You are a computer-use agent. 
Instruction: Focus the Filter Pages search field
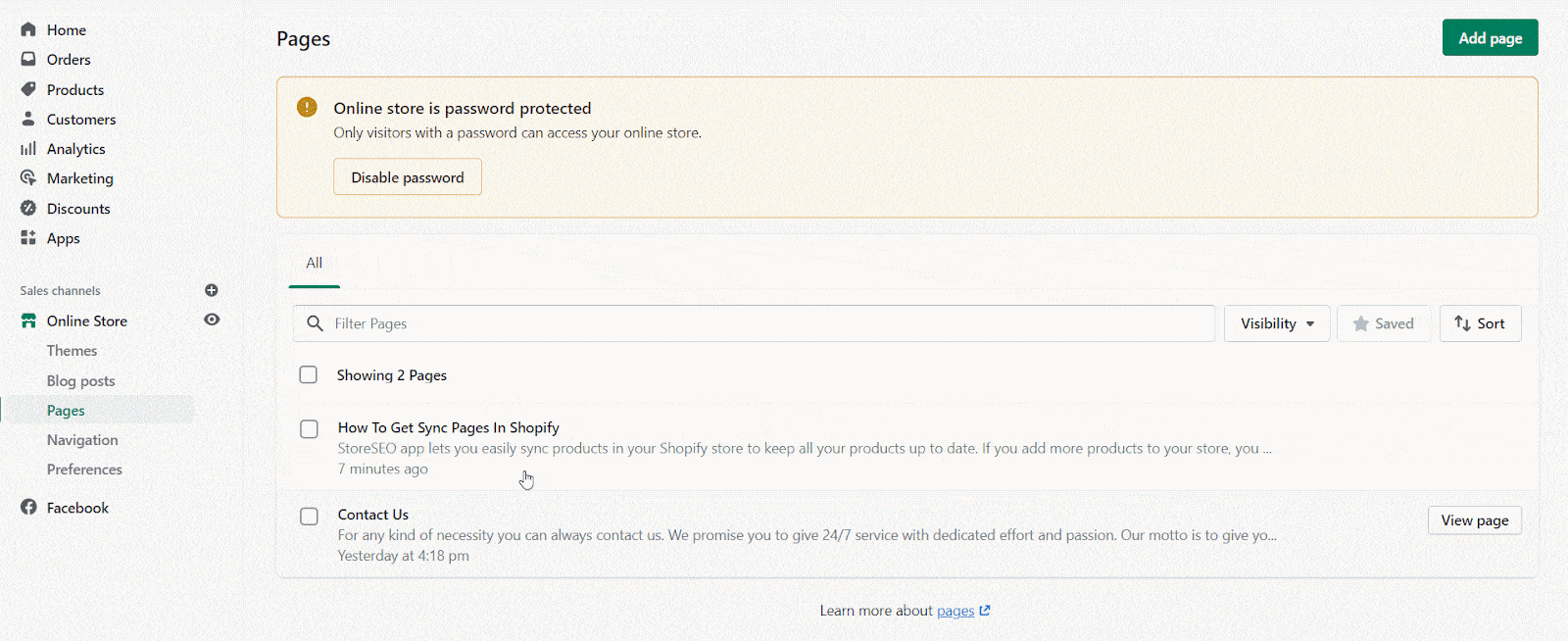(x=754, y=323)
